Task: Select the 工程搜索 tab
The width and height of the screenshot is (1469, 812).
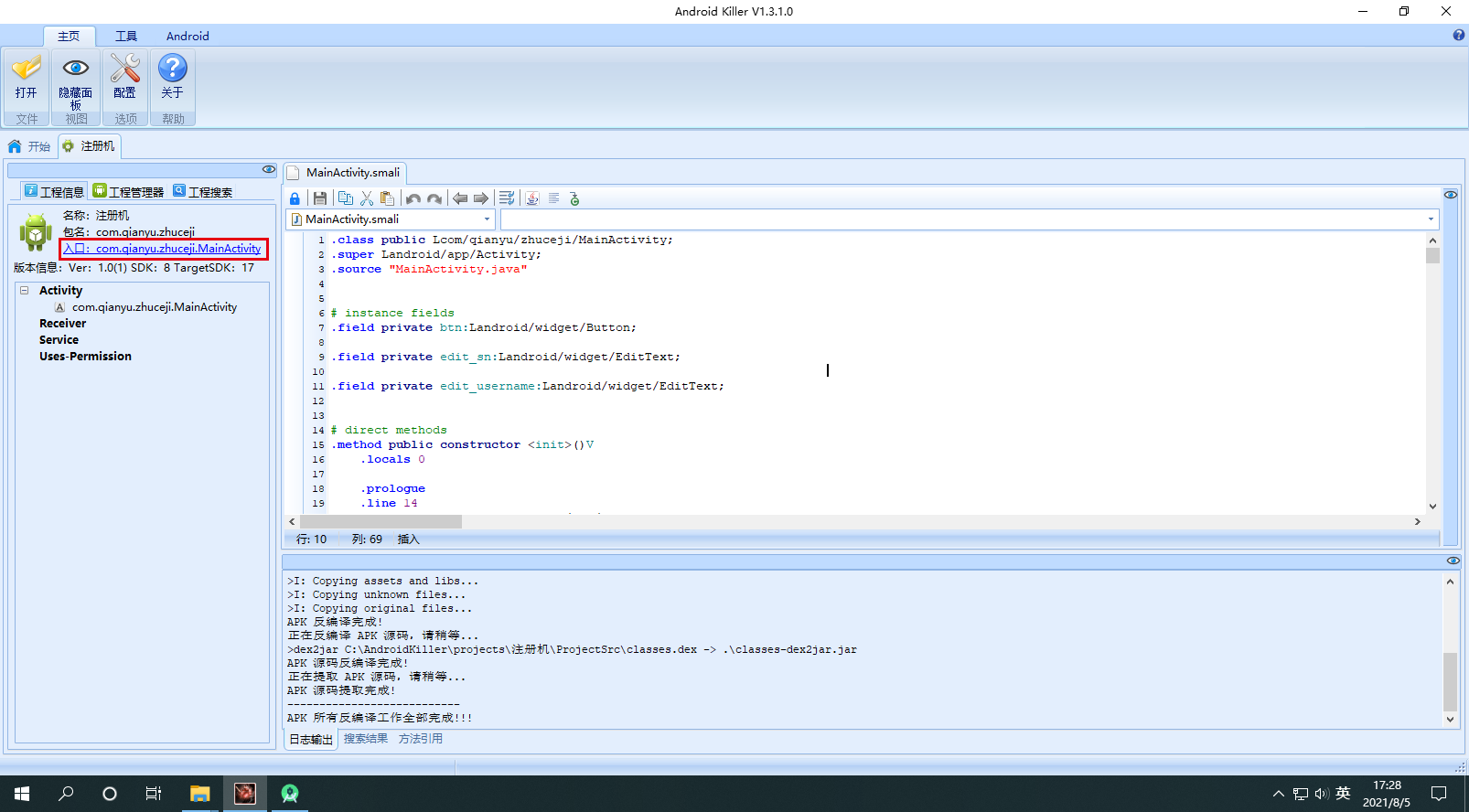Action: pos(203,191)
